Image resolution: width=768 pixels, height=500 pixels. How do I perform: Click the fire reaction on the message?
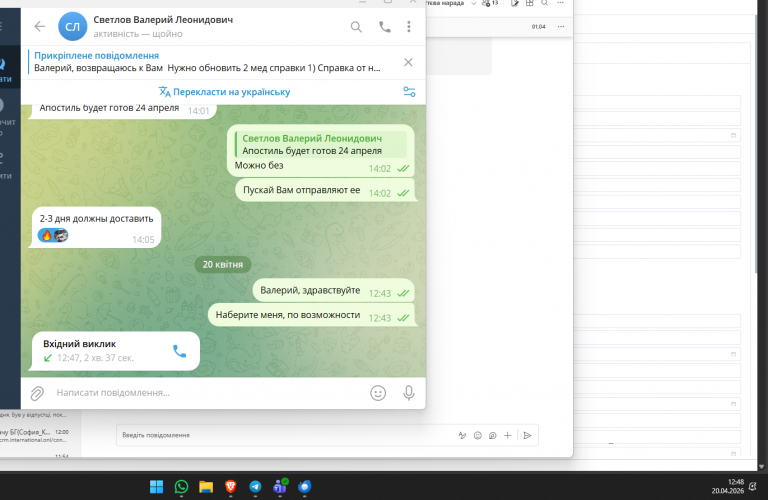click(x=47, y=236)
